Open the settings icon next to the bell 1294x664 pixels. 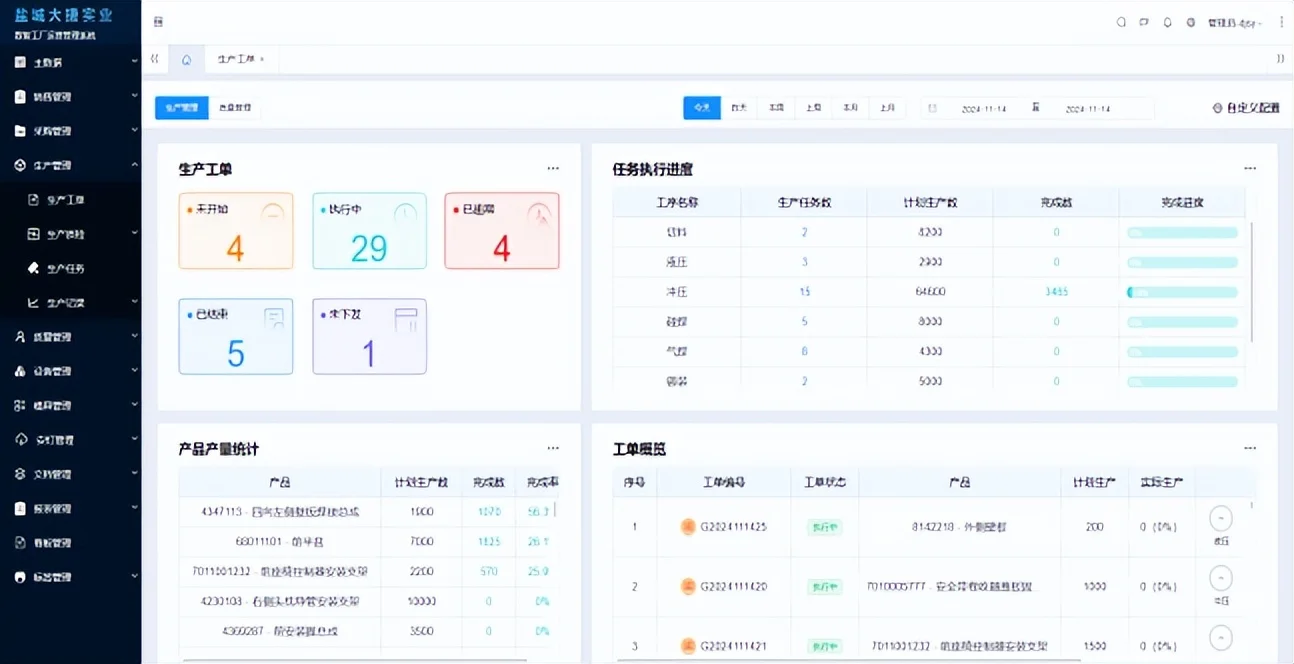[1190, 21]
